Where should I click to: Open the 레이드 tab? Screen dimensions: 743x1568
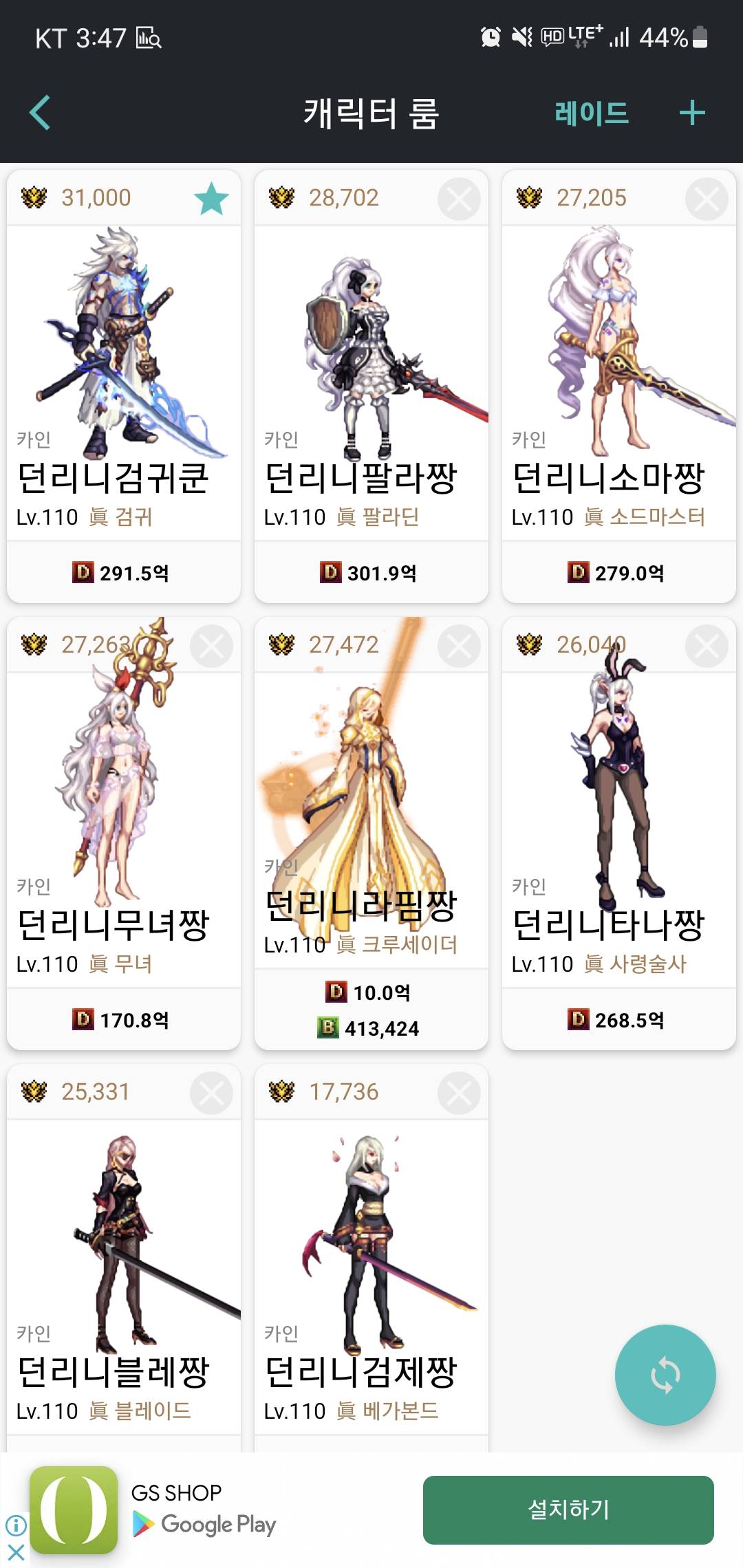pyautogui.click(x=592, y=113)
